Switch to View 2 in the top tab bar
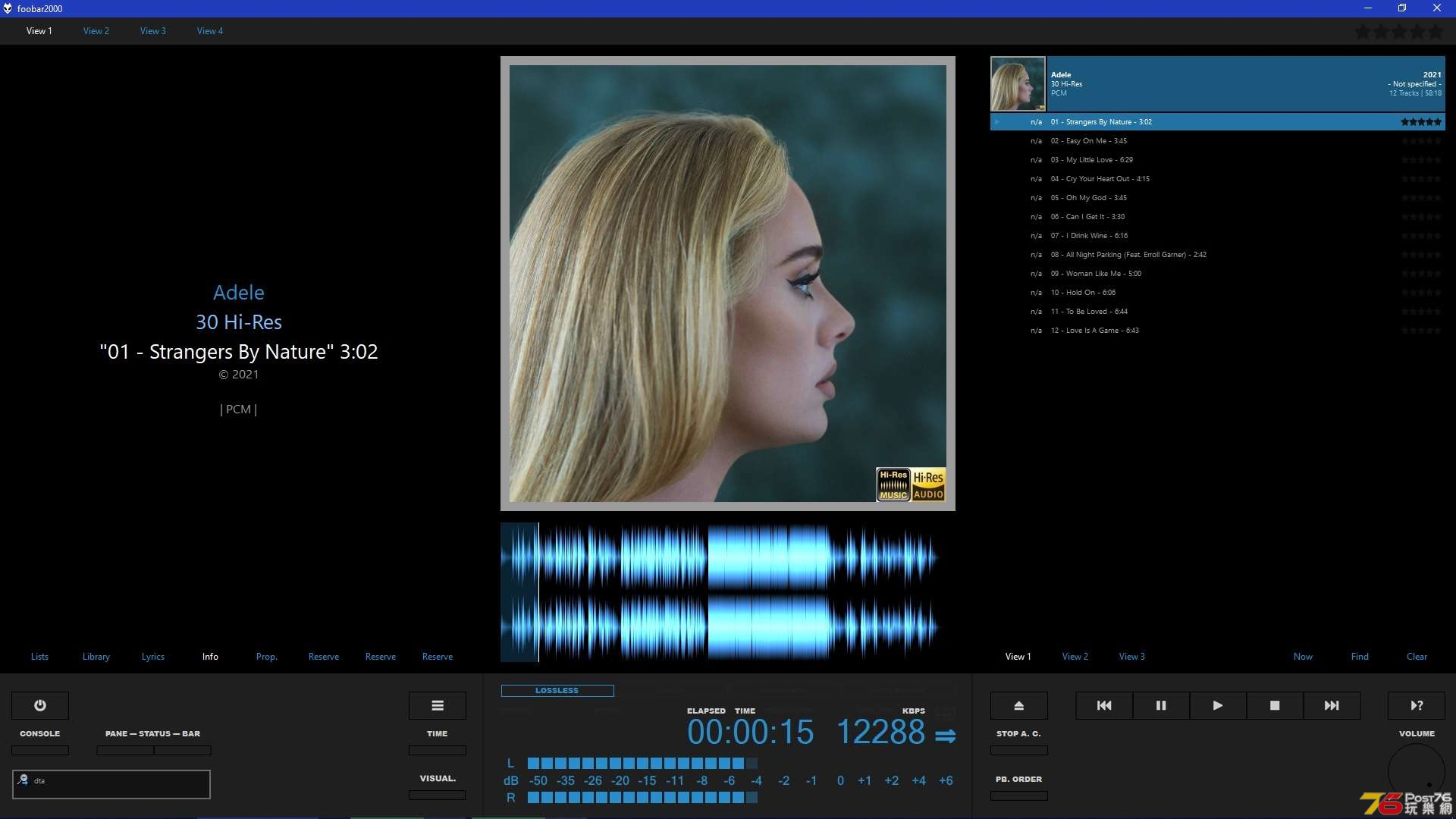This screenshot has height=819, width=1456. [96, 31]
